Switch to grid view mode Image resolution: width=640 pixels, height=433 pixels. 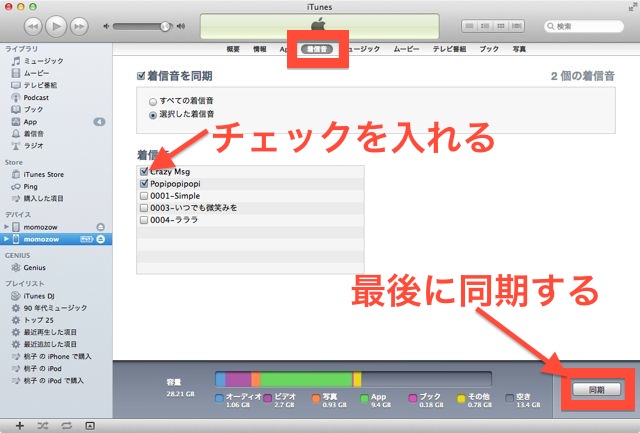coord(501,26)
